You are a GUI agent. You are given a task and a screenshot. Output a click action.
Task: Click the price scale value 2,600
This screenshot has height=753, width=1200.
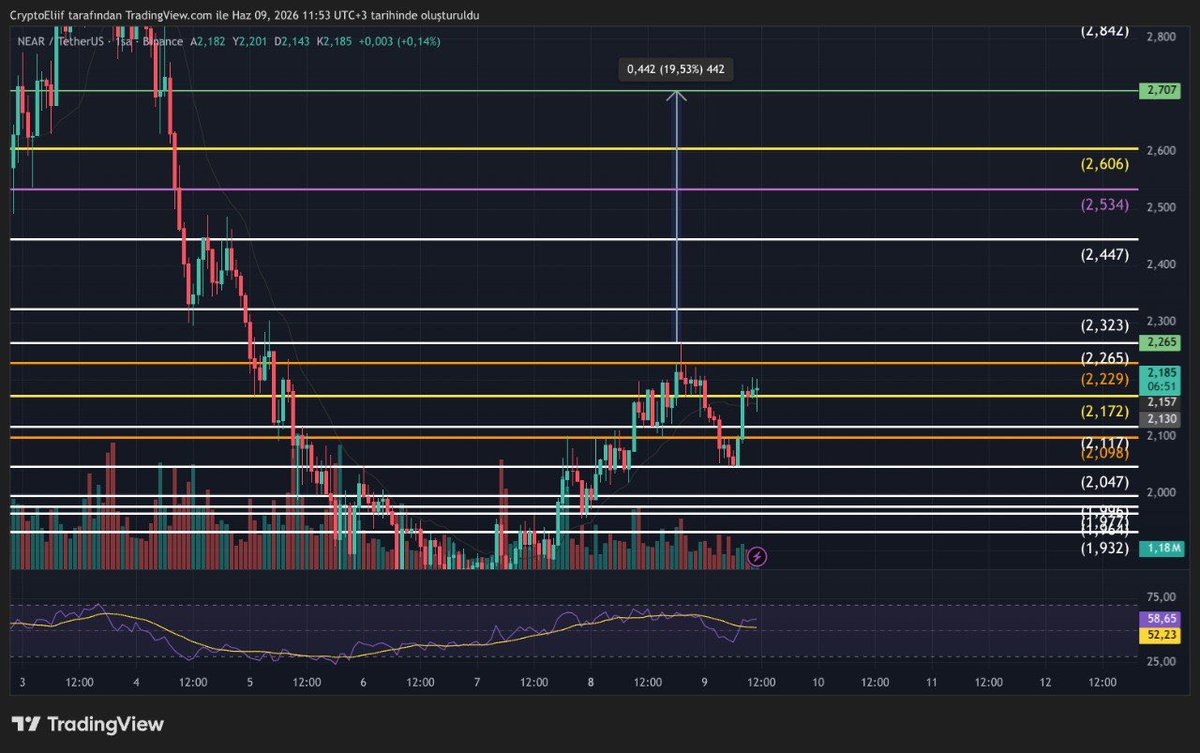click(1160, 151)
